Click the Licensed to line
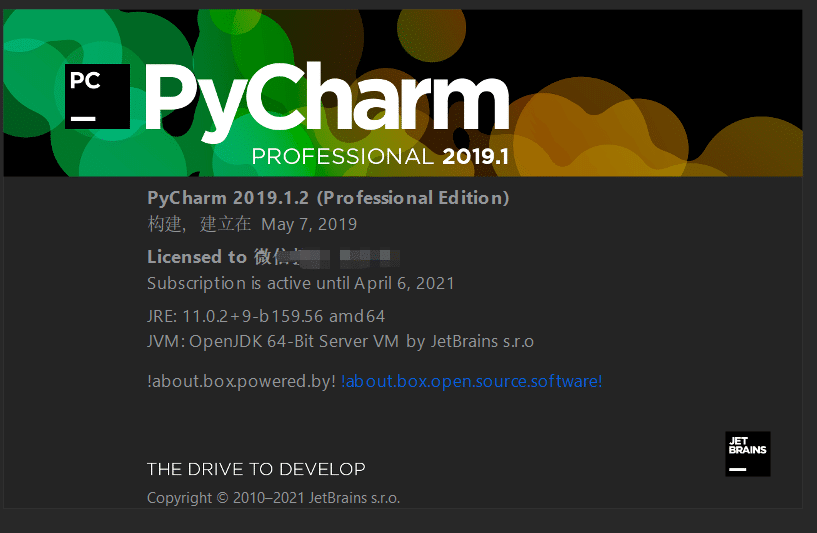The image size is (817, 533). coord(197,256)
